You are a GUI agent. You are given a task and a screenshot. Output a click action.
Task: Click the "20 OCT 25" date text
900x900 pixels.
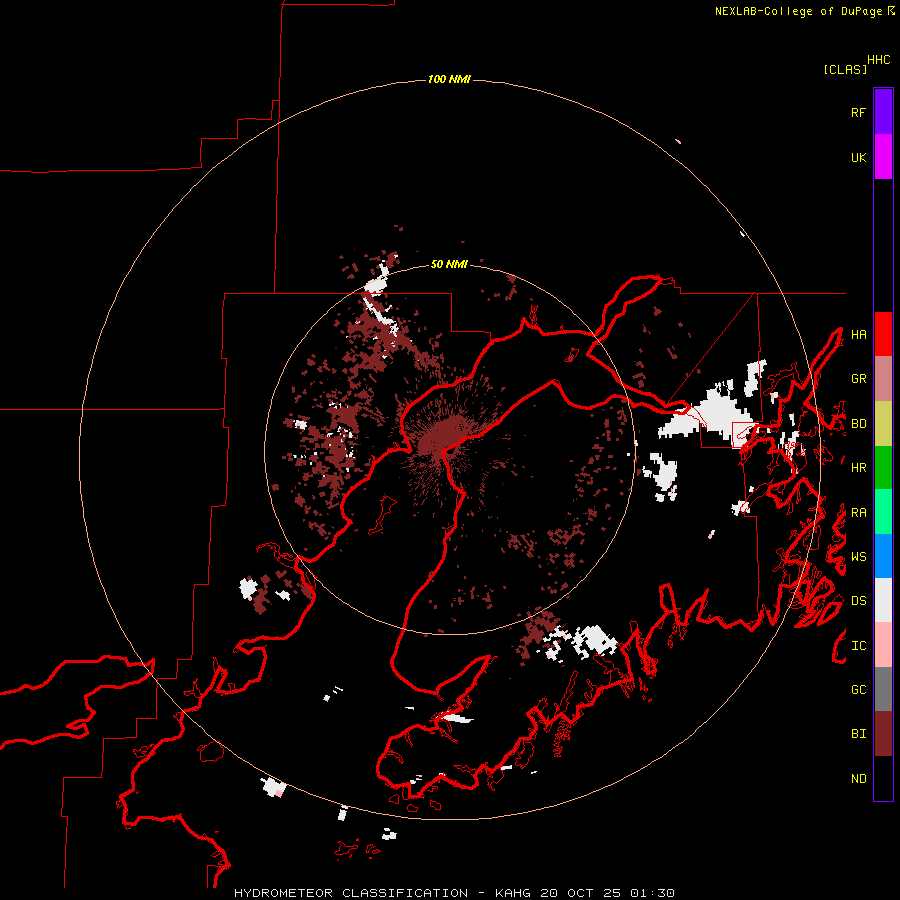580,893
